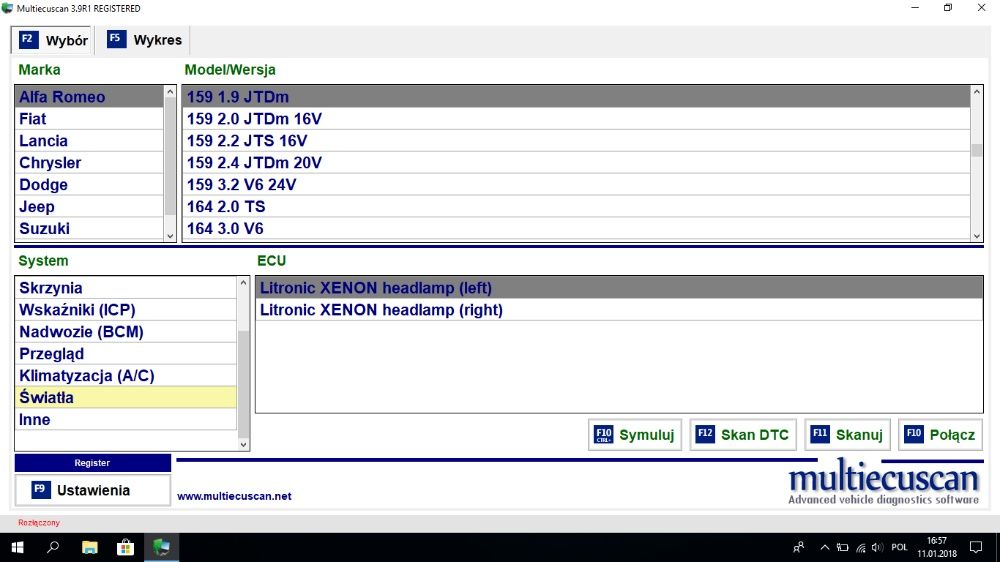Open taskbar search
1000x562 pixels.
[53, 547]
